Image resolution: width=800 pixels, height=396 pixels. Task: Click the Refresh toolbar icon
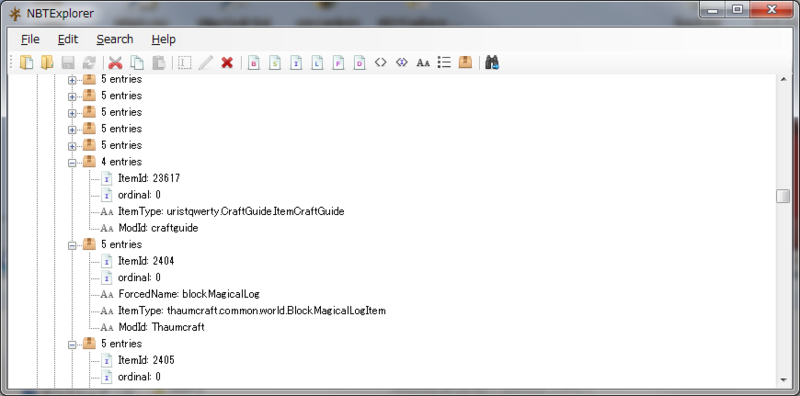(x=89, y=63)
